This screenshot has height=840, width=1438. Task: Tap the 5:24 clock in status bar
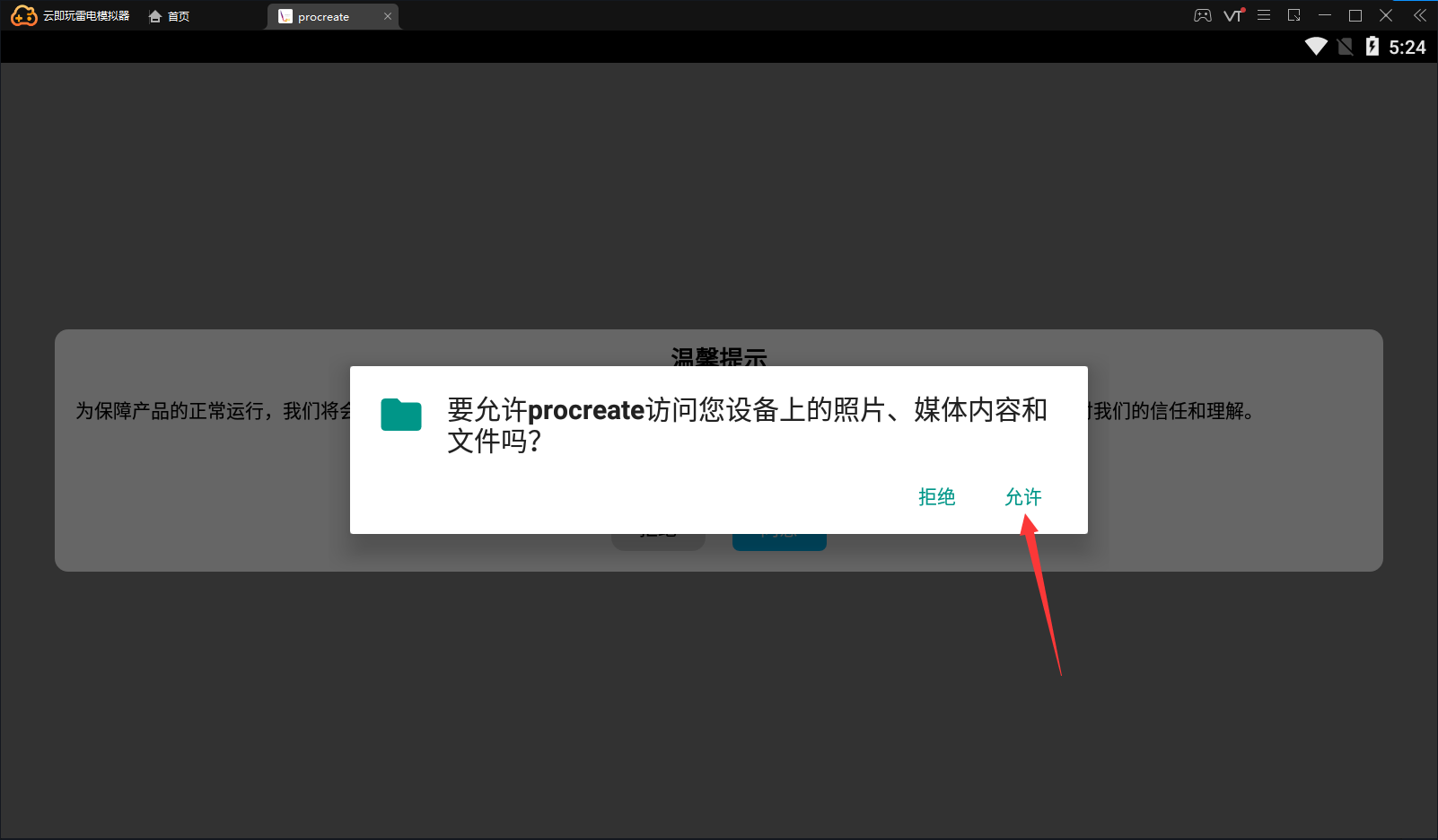coord(1407,48)
